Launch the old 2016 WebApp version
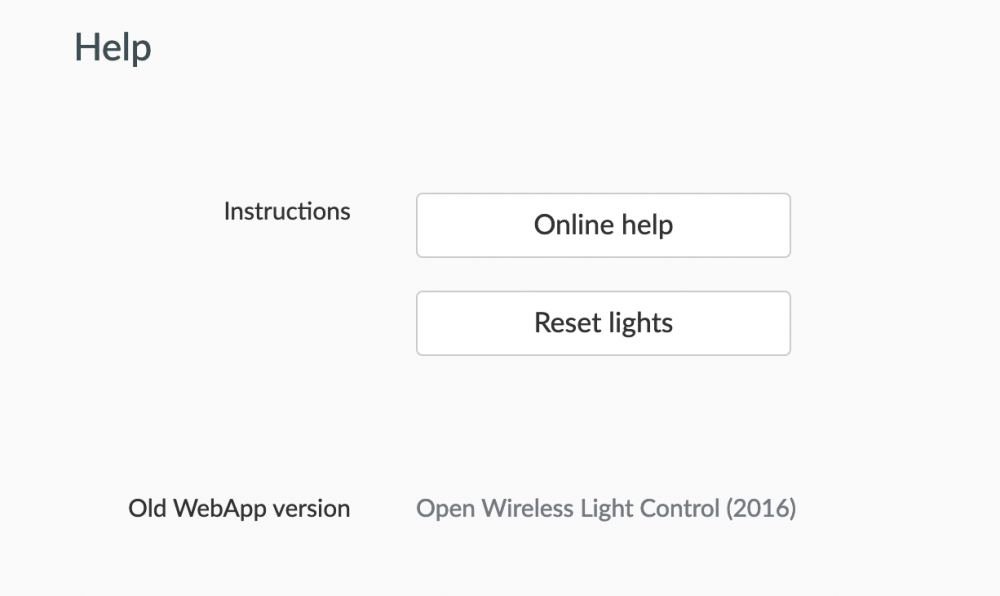Viewport: 1000px width, 596px height. [x=605, y=508]
